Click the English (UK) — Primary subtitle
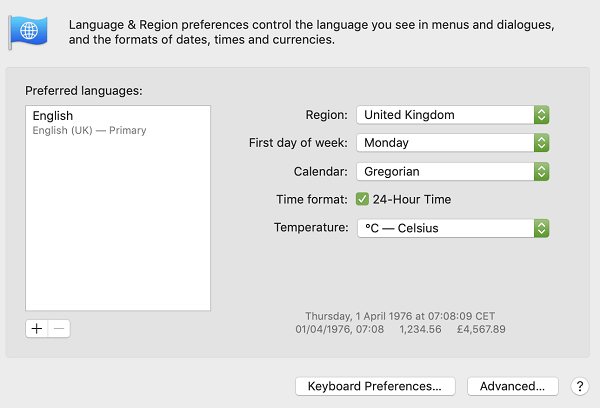Screen dimensions: 600x408 [x=90, y=130]
